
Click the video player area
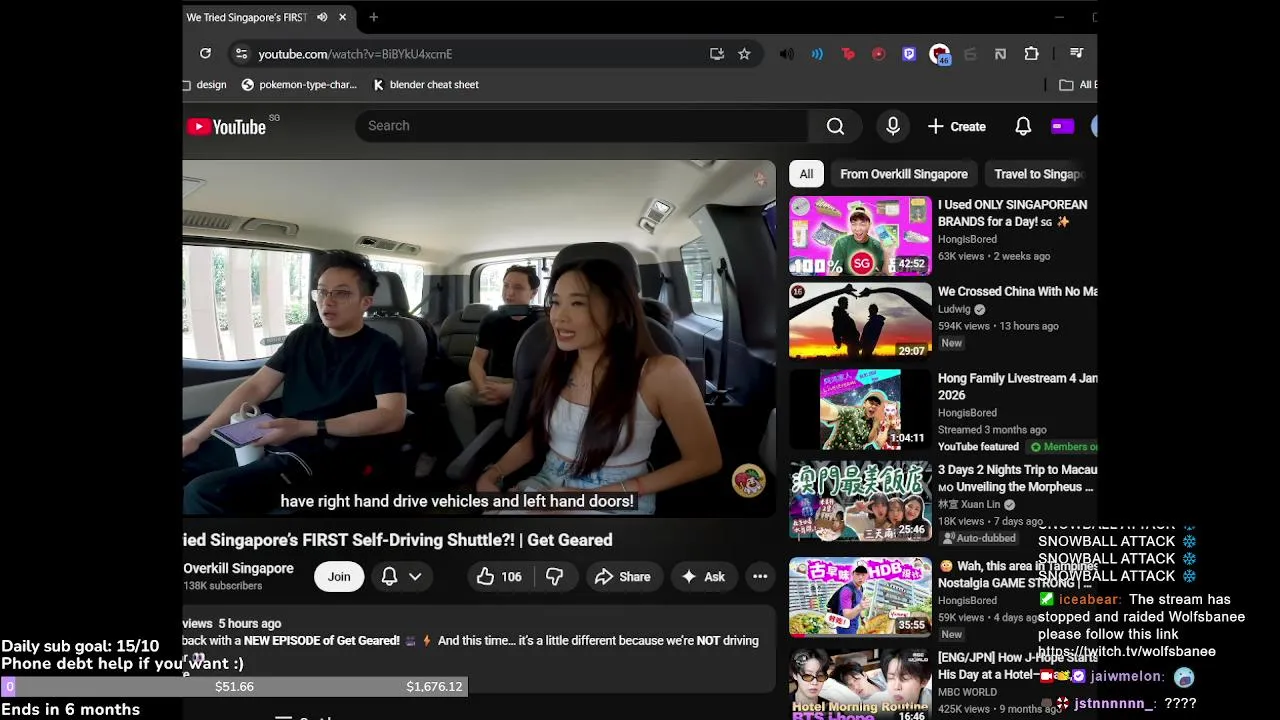point(479,338)
